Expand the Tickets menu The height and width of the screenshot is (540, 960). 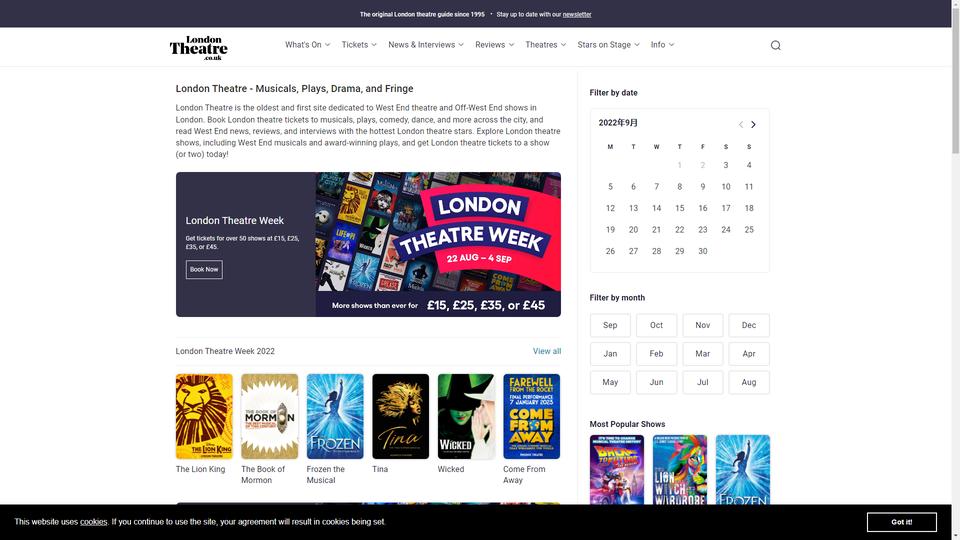coord(359,45)
